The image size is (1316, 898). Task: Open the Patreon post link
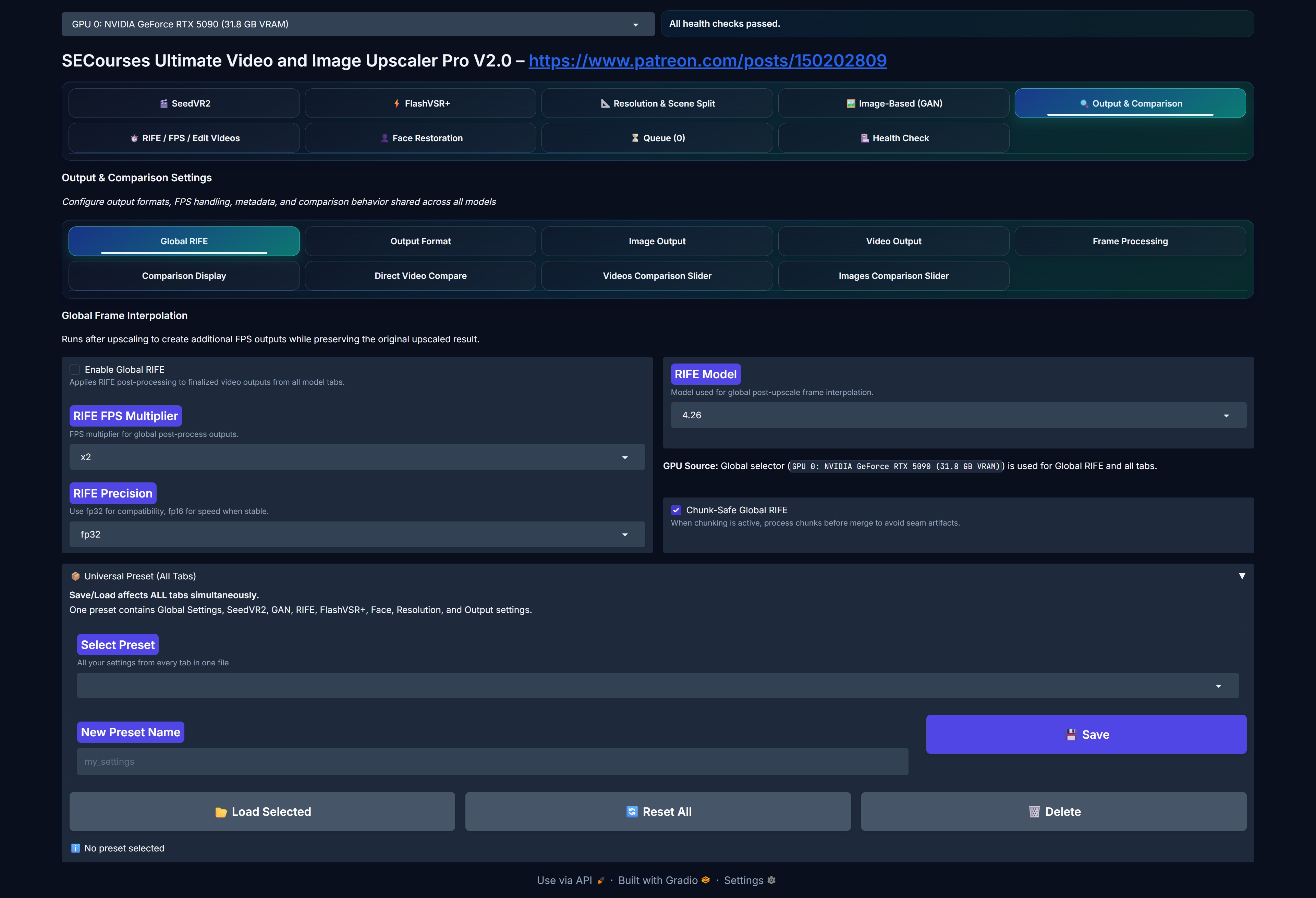pyautogui.click(x=707, y=61)
